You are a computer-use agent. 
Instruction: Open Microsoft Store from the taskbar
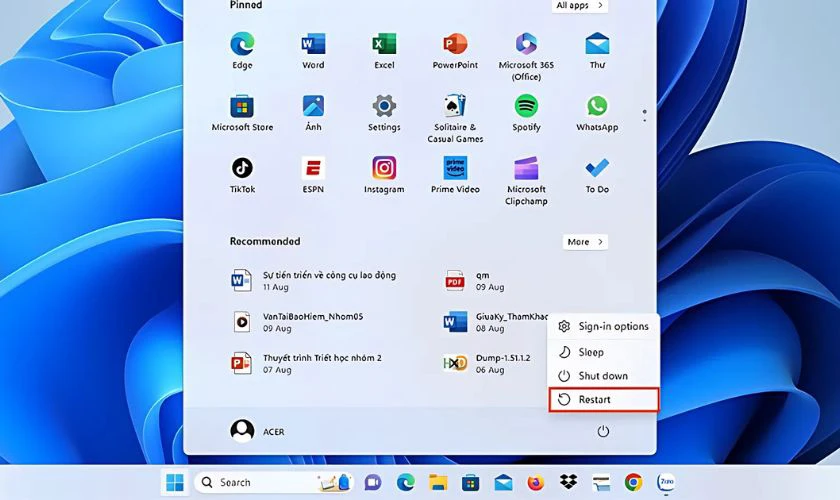click(470, 483)
